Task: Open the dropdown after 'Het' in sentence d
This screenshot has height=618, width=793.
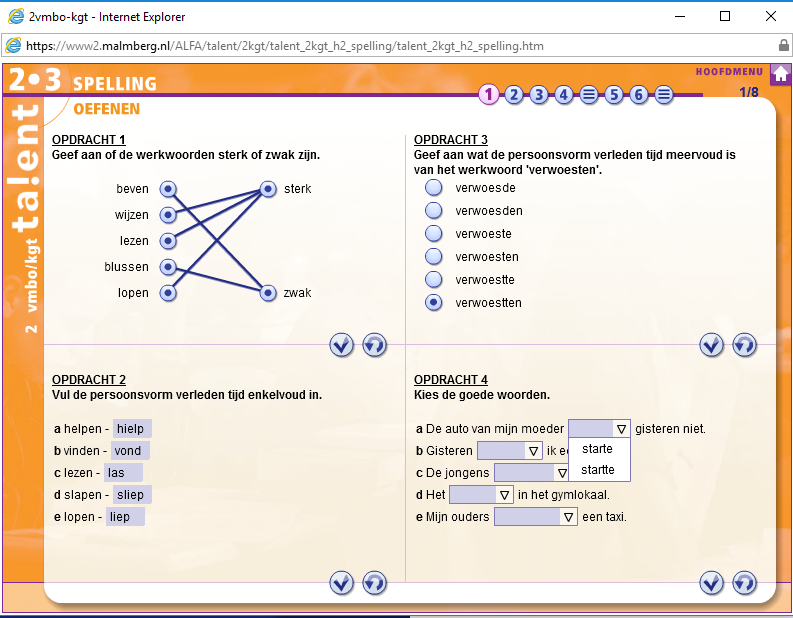Action: pyautogui.click(x=504, y=495)
